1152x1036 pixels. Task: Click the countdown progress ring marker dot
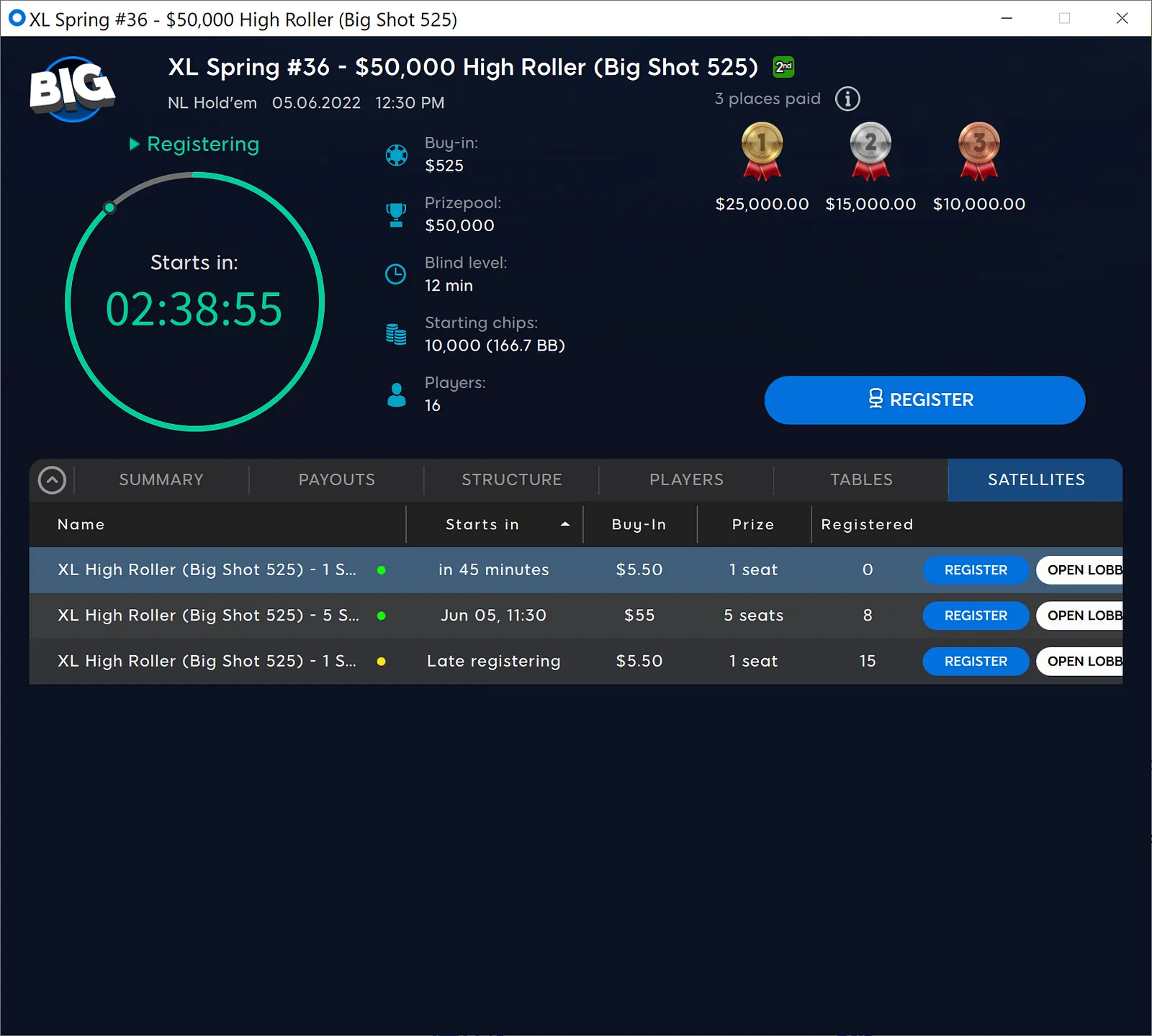109,208
